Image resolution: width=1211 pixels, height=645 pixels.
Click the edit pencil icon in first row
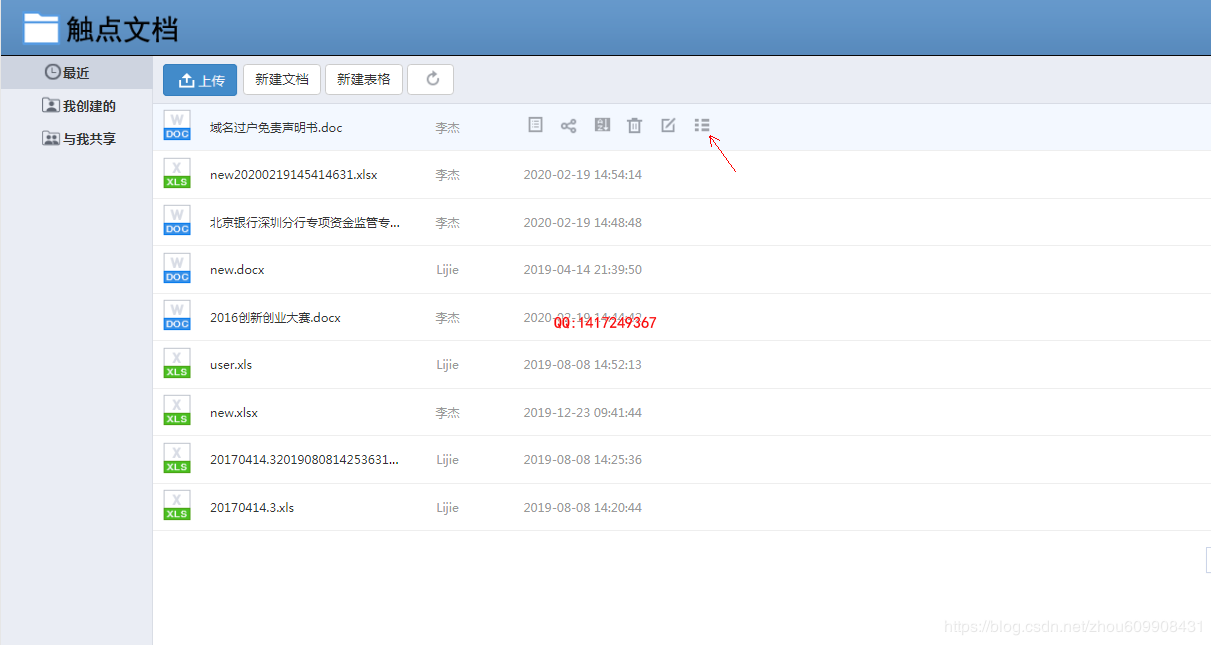point(668,125)
